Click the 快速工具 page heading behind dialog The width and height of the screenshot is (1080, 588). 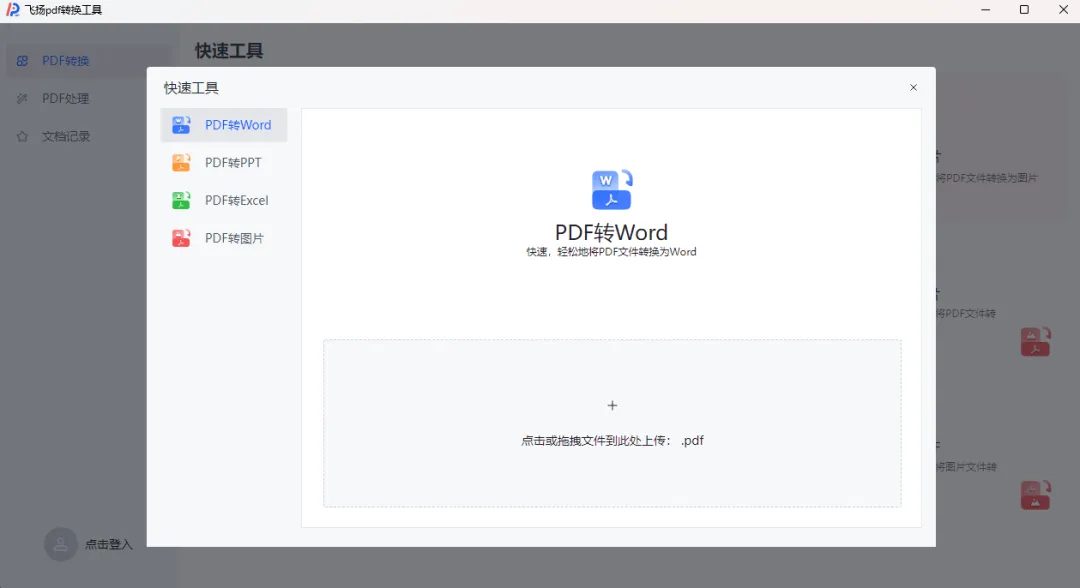click(x=229, y=51)
